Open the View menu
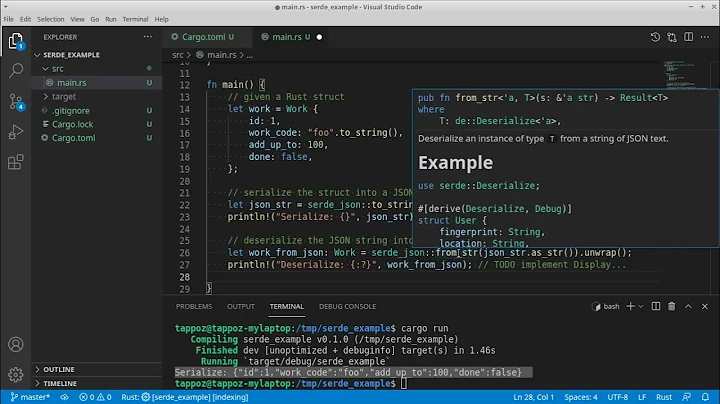Image resolution: width=720 pixels, height=404 pixels. click(x=77, y=19)
